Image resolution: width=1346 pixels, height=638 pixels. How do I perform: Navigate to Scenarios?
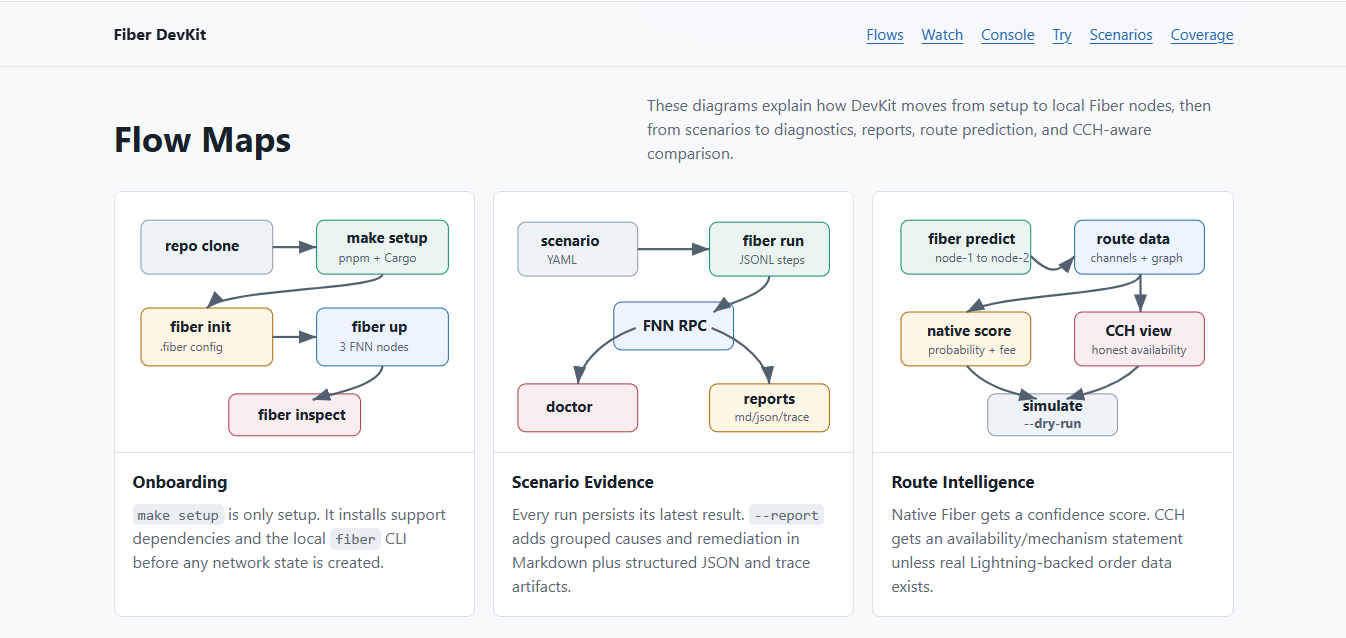point(1121,35)
